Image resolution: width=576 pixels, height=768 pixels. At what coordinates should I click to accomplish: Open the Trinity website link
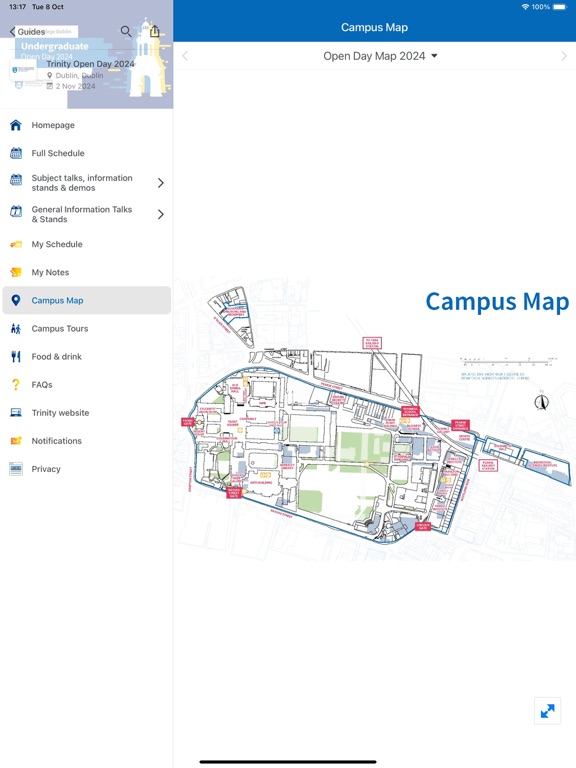(60, 413)
